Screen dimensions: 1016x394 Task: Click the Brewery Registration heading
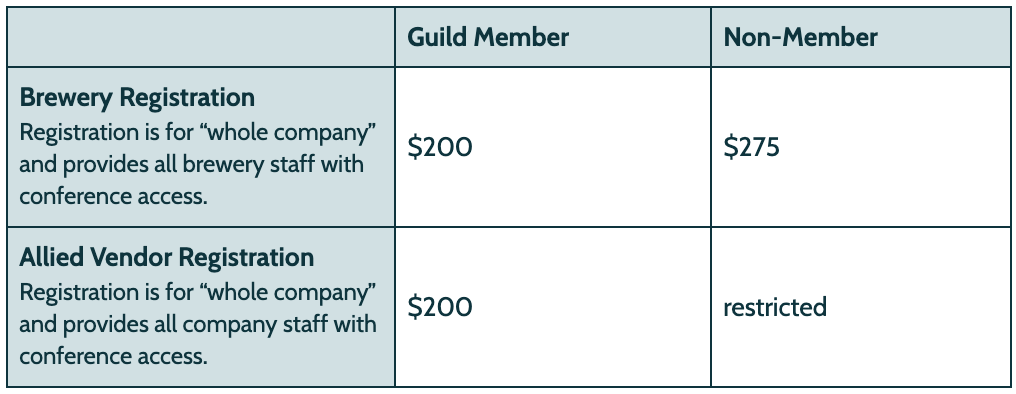tap(137, 97)
